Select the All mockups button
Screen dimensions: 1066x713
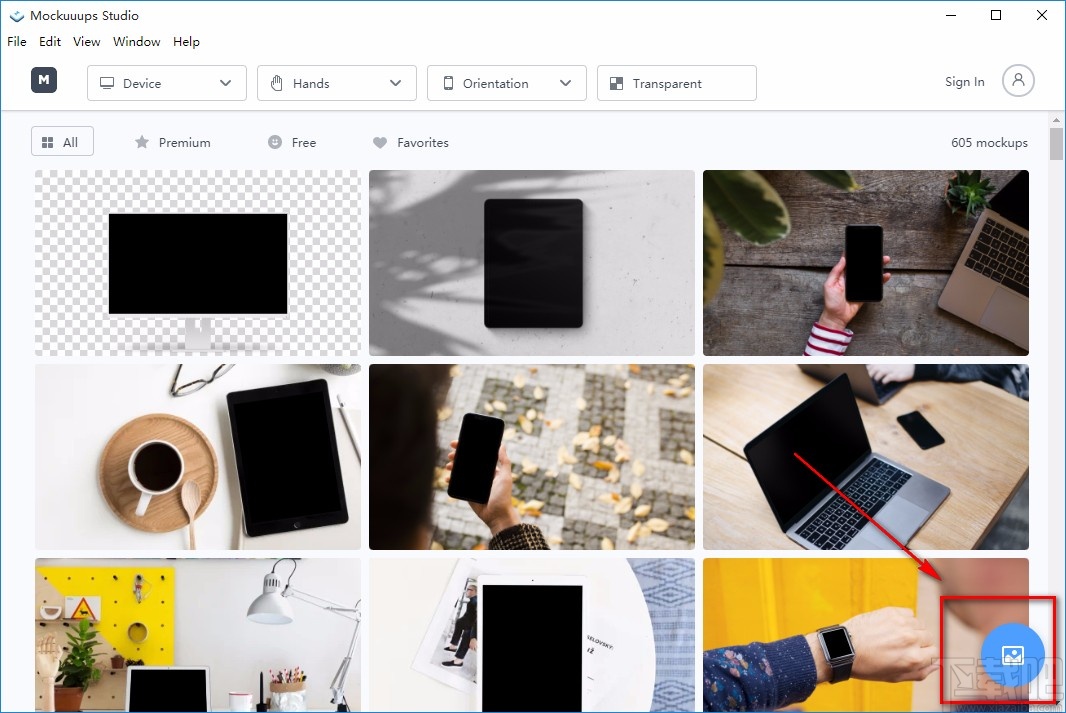coord(61,141)
